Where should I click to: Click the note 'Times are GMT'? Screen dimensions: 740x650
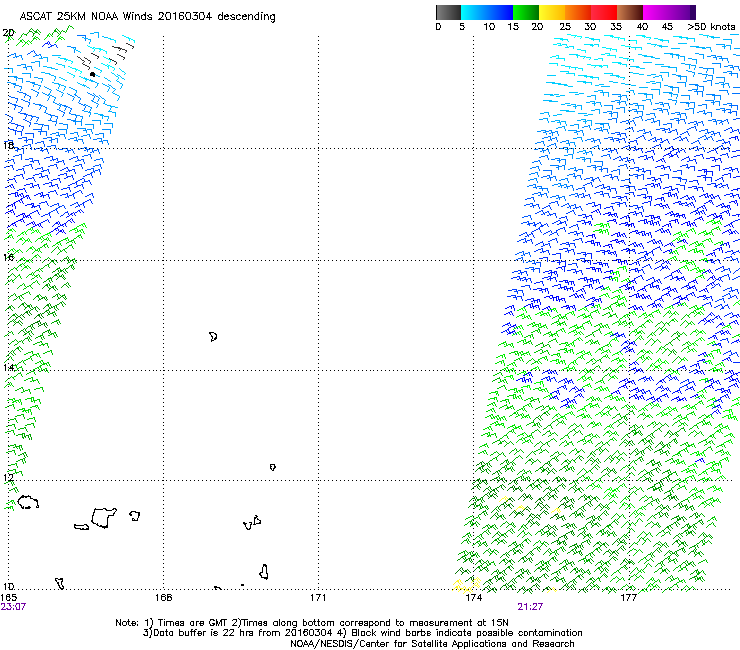193,623
